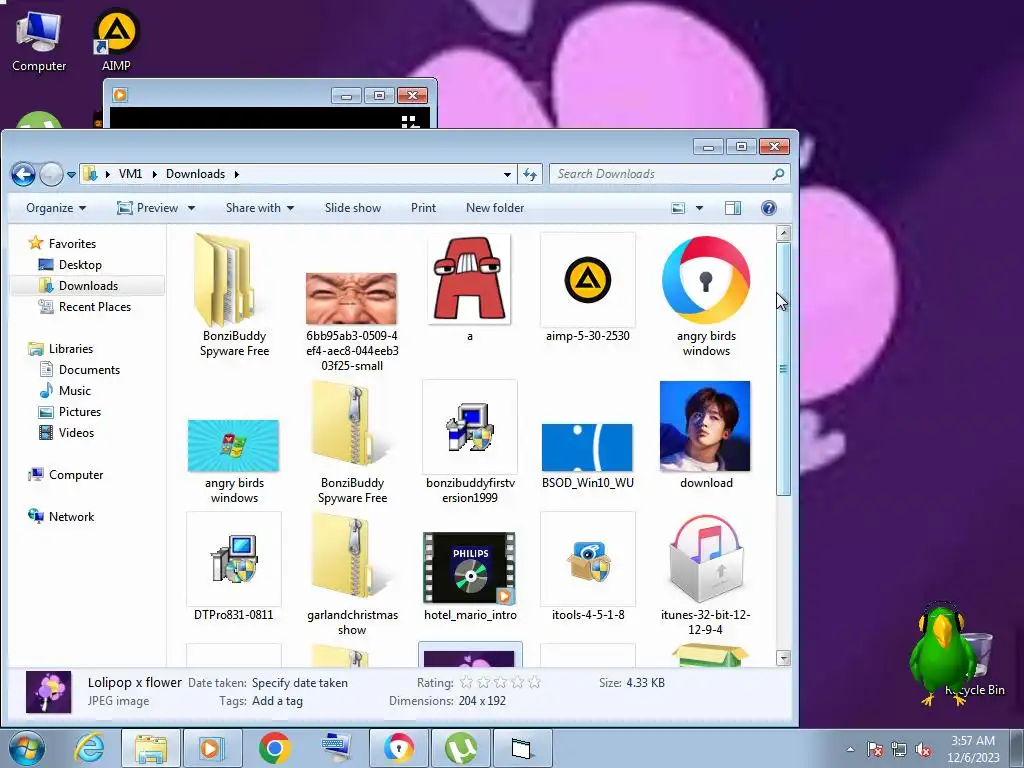Start the Slide show

pos(353,208)
